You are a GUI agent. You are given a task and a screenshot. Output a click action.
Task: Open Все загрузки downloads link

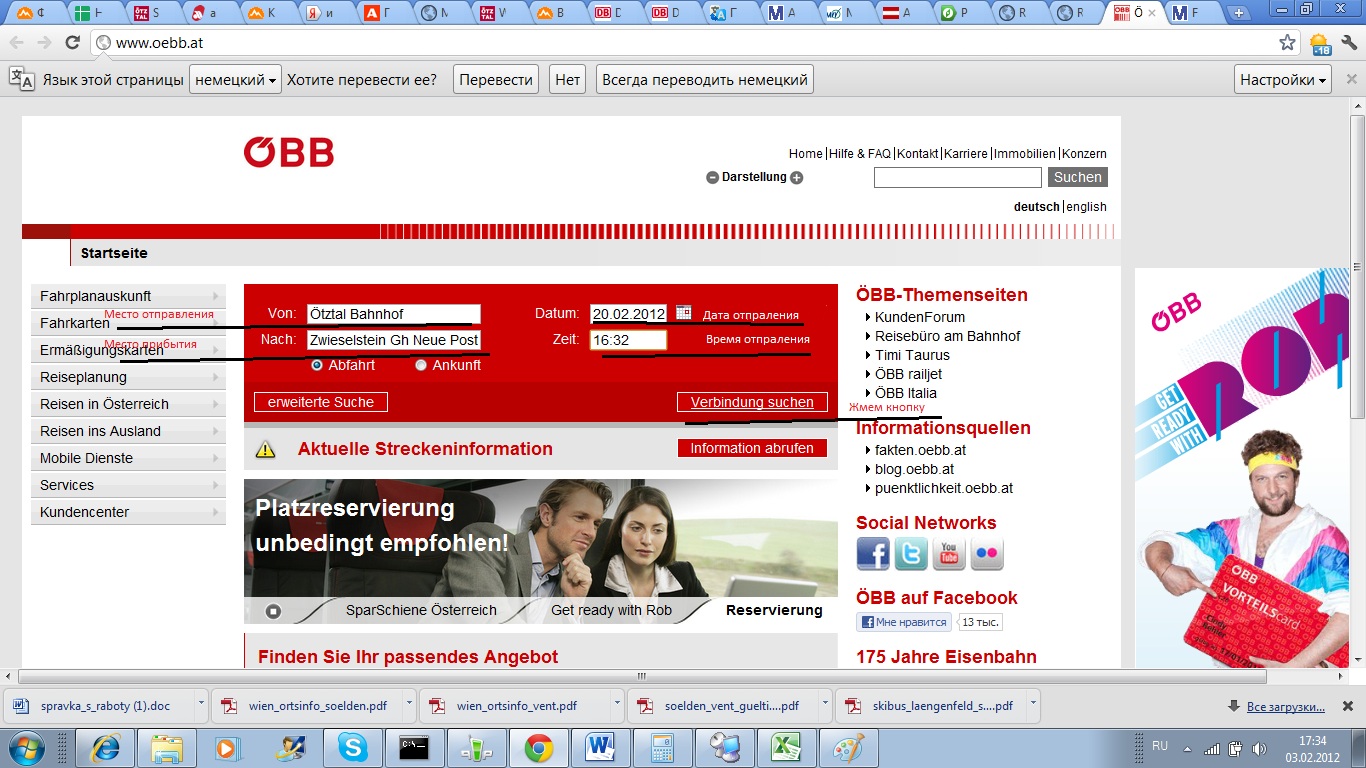[x=1286, y=707]
